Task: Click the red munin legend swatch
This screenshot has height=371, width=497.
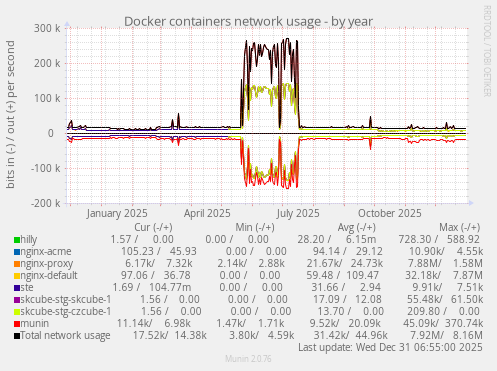Action: click(17, 324)
